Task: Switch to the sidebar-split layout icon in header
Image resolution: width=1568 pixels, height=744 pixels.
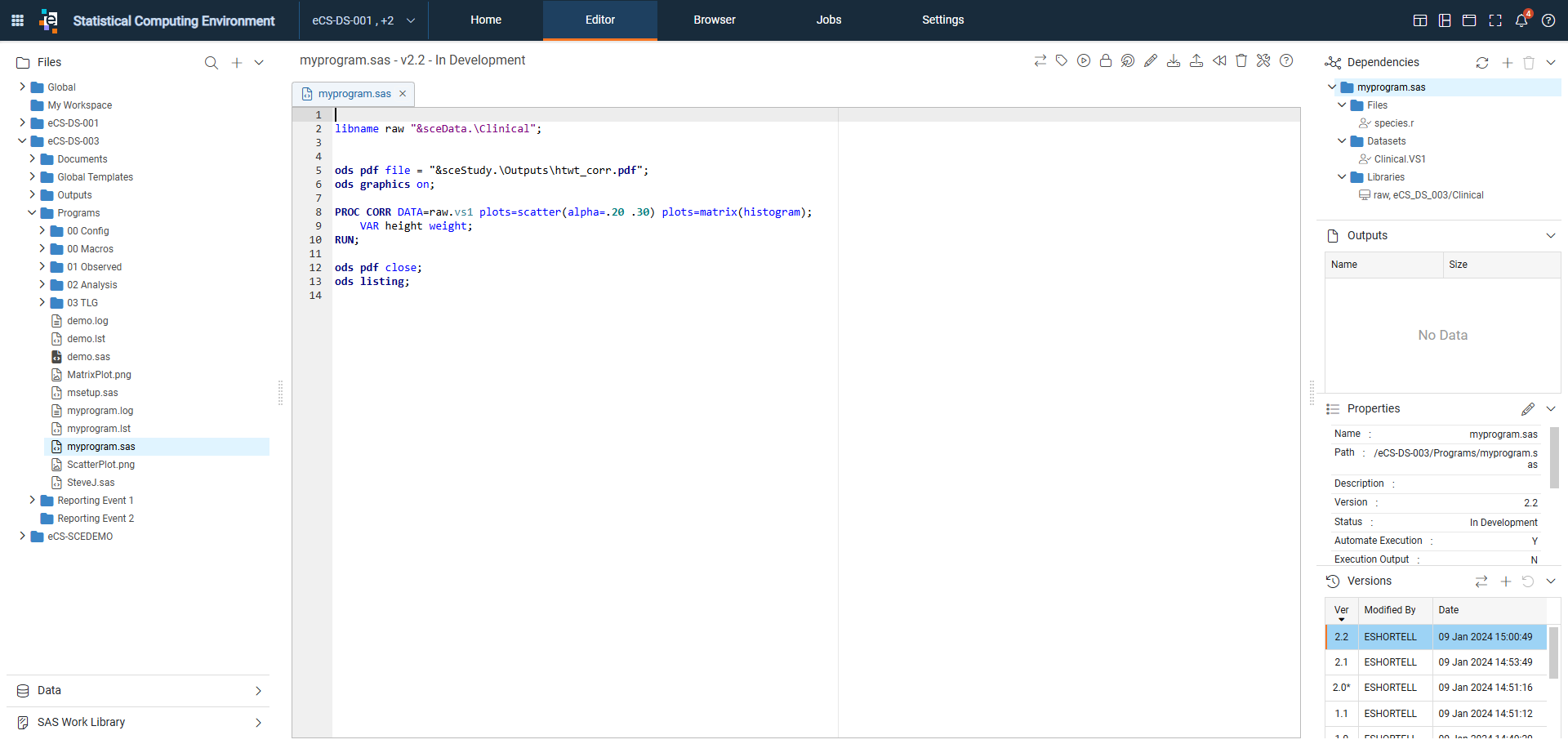Action: coord(1445,20)
